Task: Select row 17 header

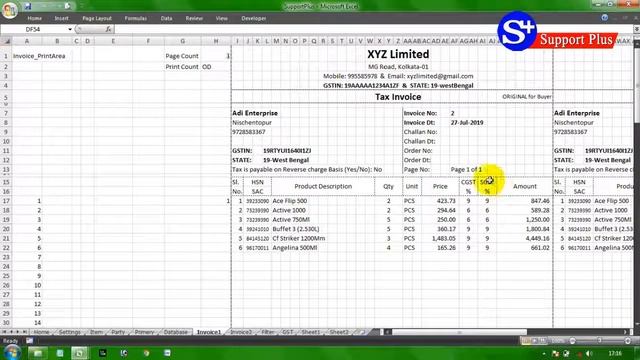Action: pyautogui.click(x=6, y=201)
